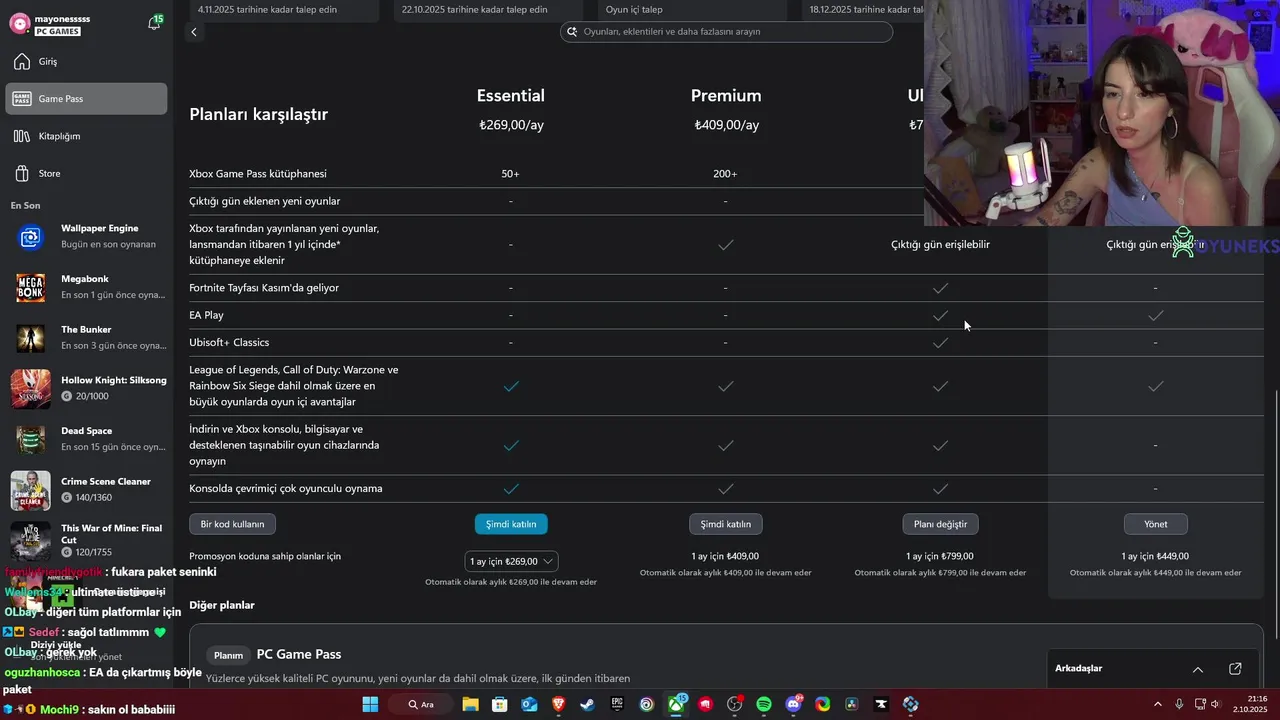This screenshot has width=1280, height=720.
Task: Click the Ubisoft+ Classics row label
Action: point(229,342)
